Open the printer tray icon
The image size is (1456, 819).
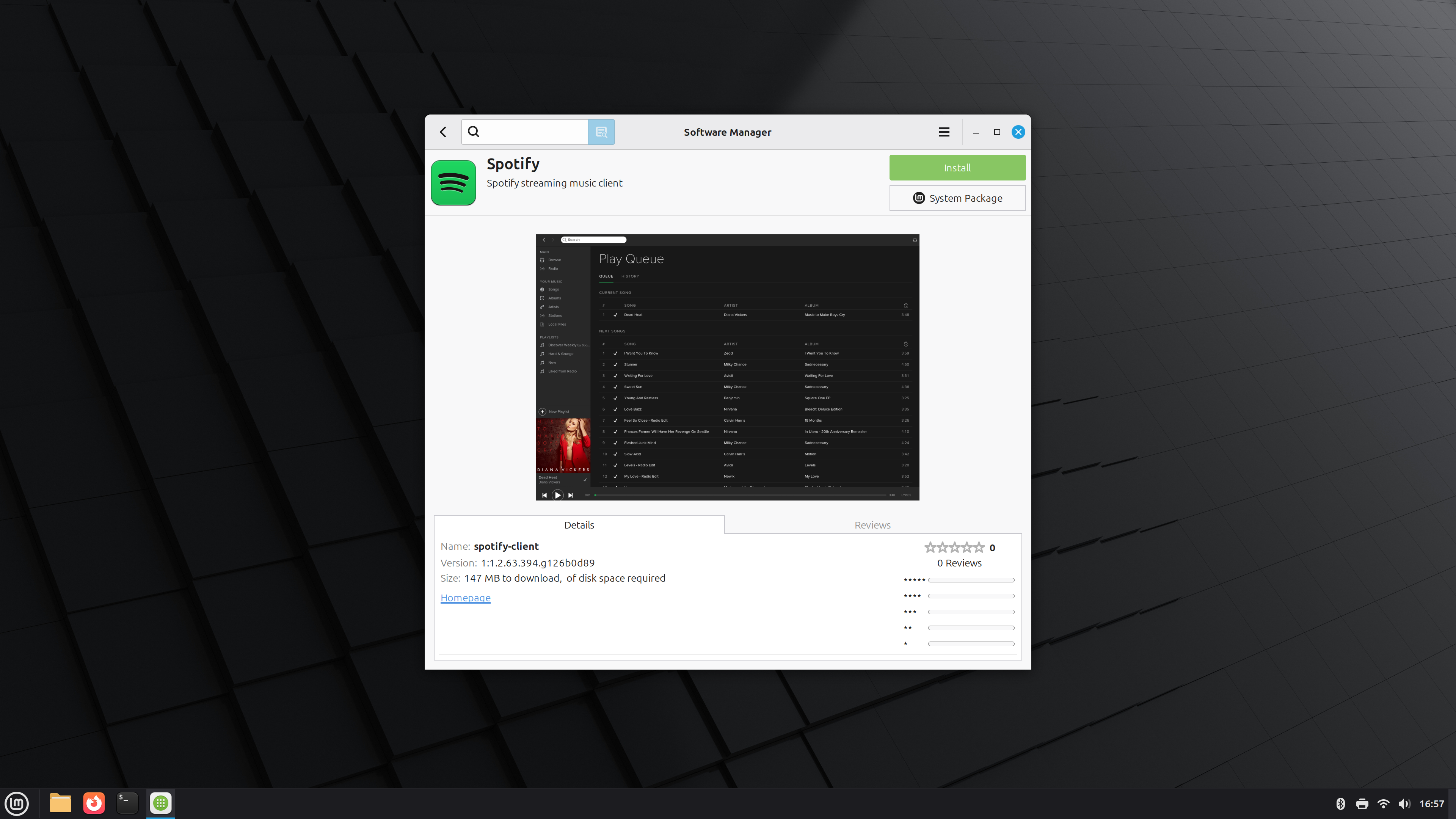(x=1362, y=804)
